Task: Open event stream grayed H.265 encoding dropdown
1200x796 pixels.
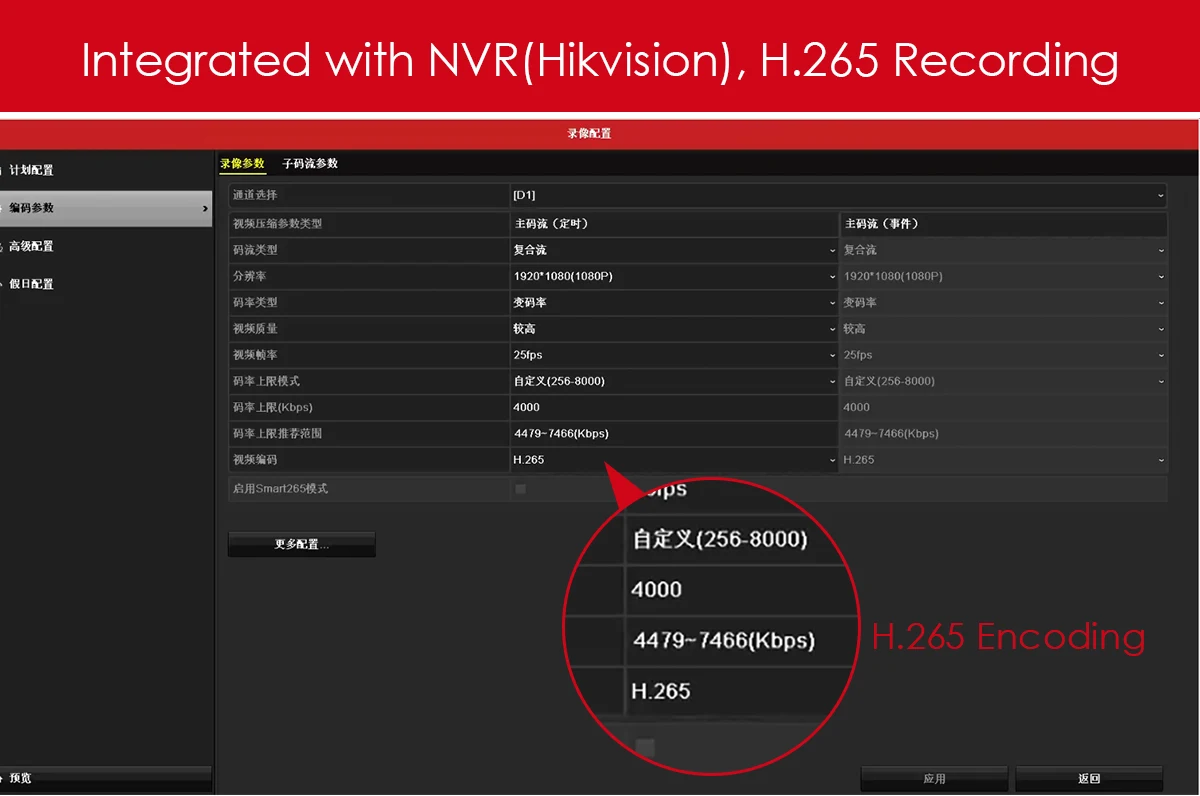Action: (1004, 460)
